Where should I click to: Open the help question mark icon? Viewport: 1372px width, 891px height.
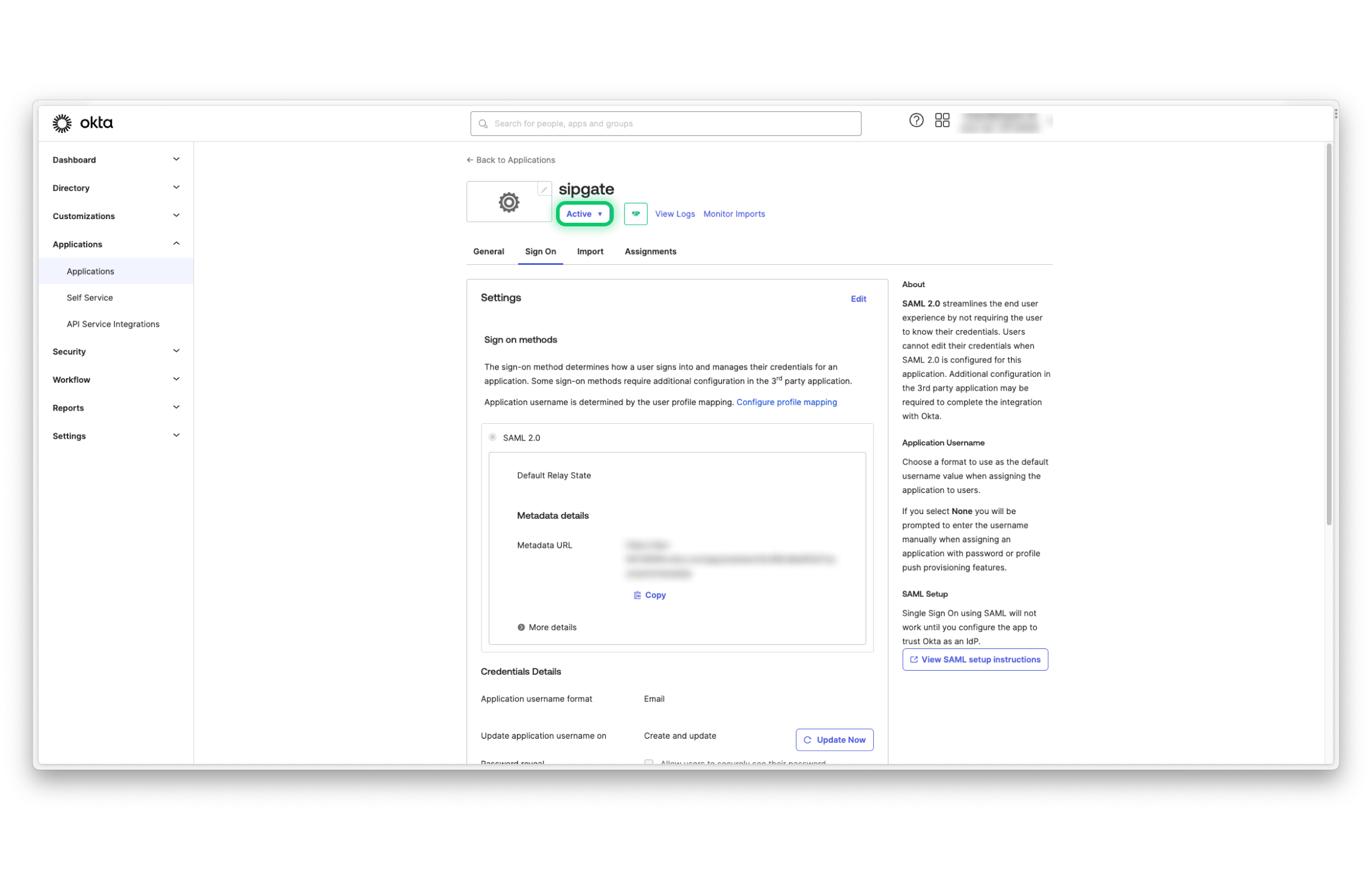tap(916, 120)
